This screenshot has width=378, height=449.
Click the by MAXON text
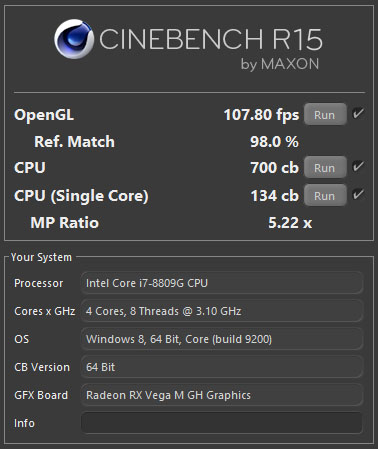280,64
